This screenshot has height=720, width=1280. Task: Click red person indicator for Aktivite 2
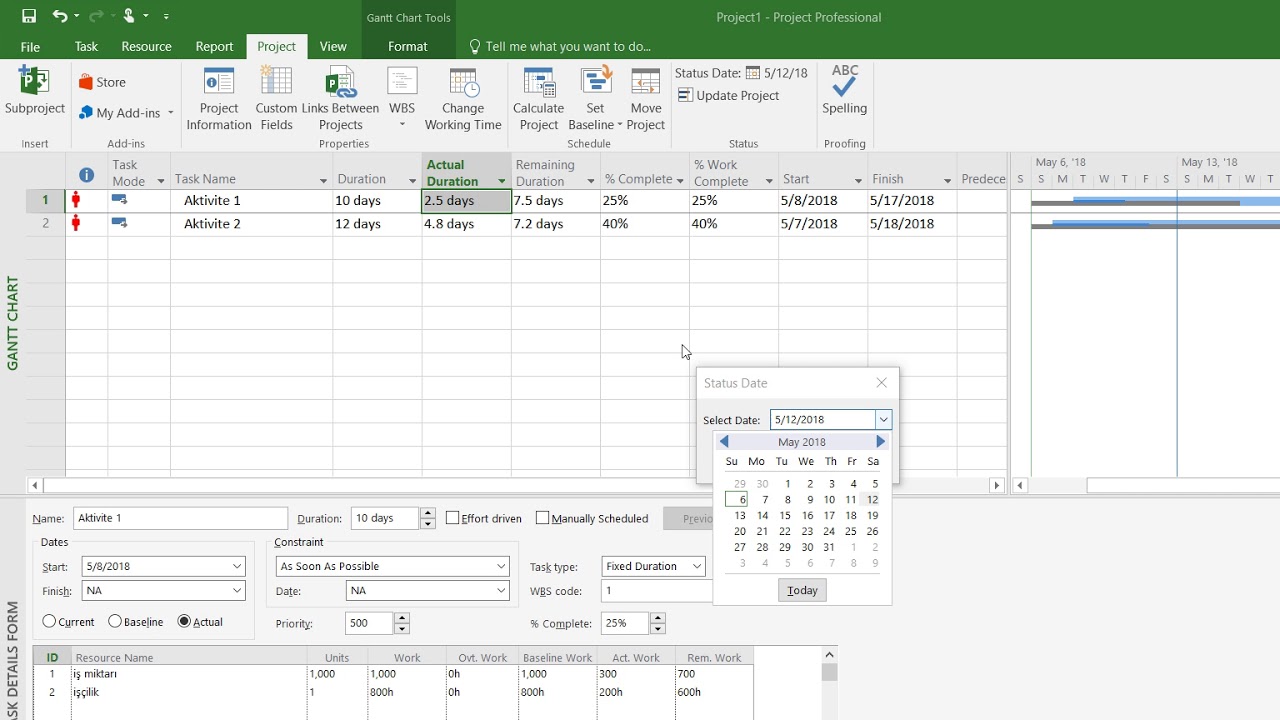coord(76,223)
